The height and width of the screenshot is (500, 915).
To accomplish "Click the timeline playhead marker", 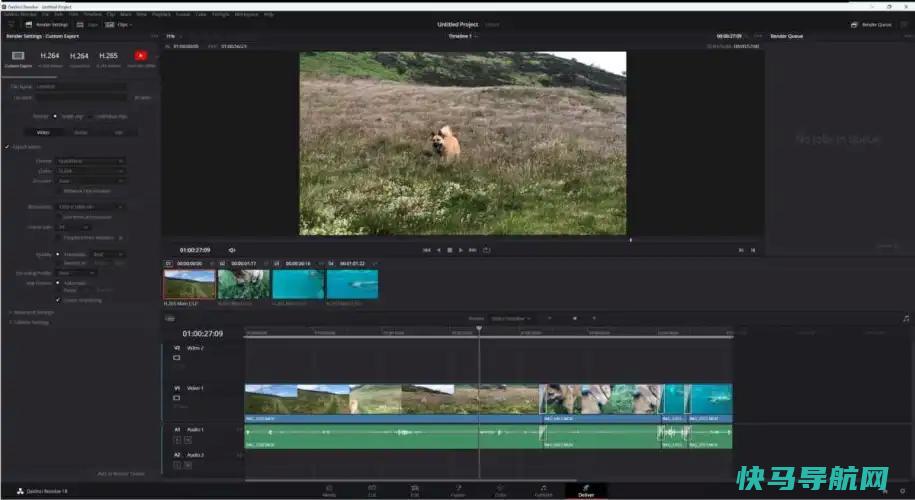I will tap(479, 329).
